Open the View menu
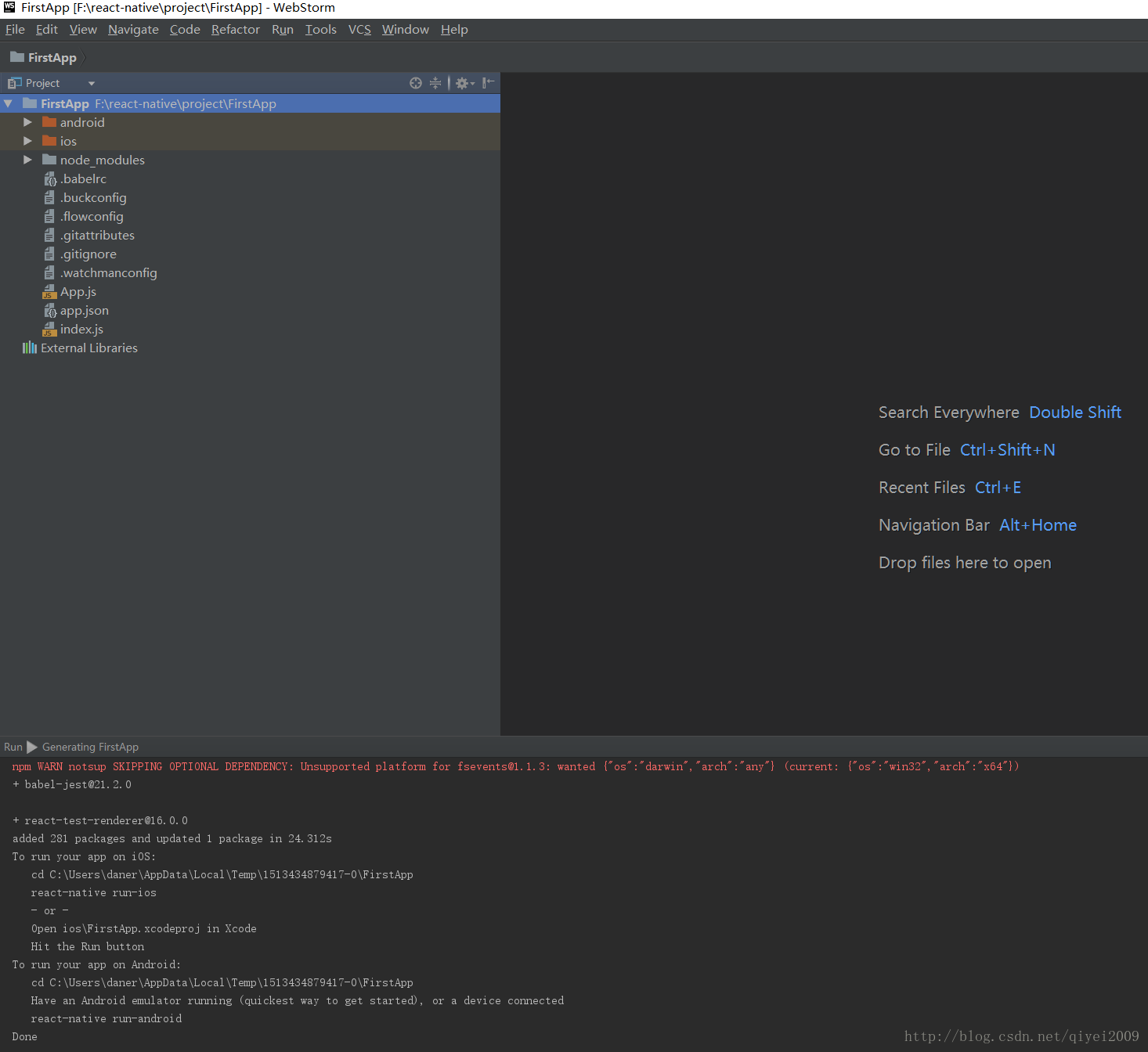1148x1052 pixels. pyautogui.click(x=83, y=30)
